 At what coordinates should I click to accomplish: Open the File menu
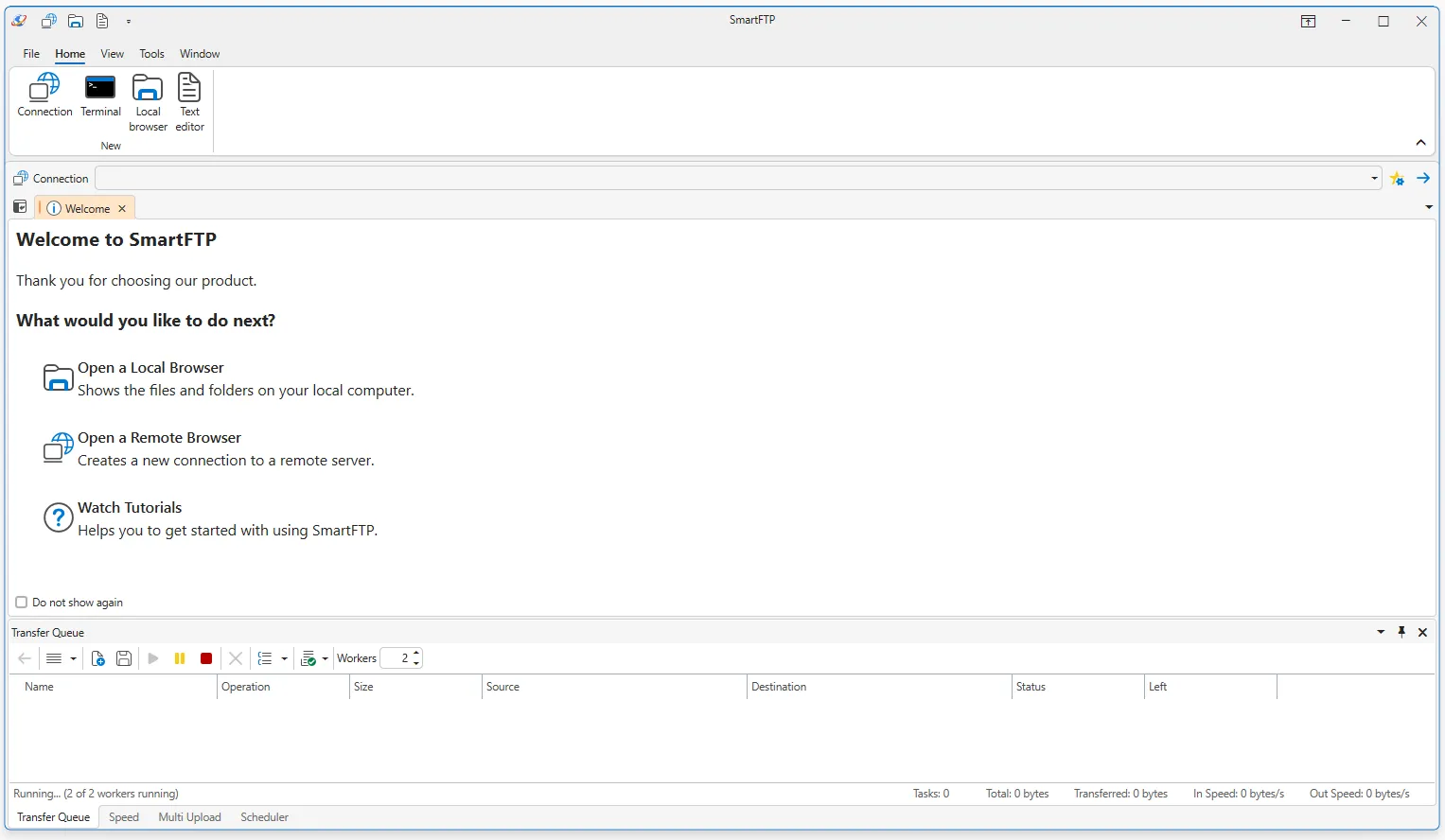click(31, 54)
